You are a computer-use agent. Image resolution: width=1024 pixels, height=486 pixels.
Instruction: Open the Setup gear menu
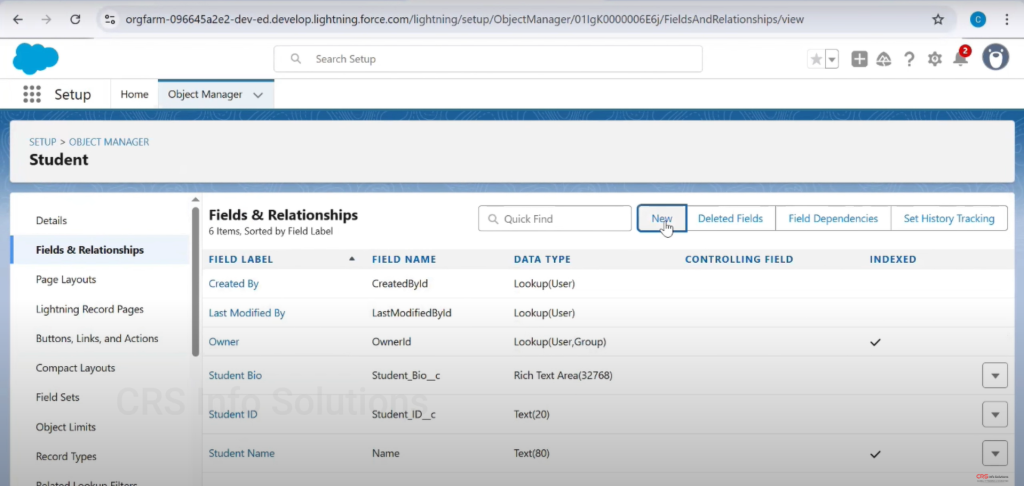point(935,59)
